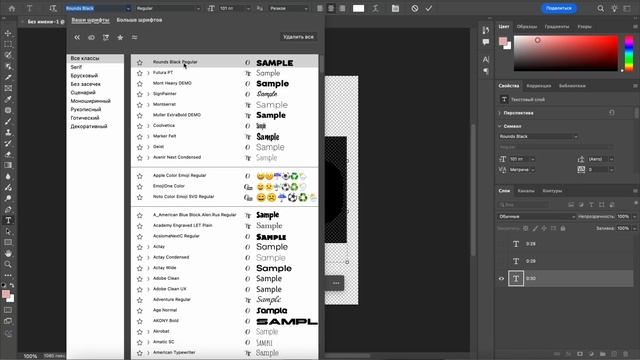Screen dimensions: 640x360
Task: Pick a hue on the rainbow slider
Action: pyautogui.click(x=629, y=53)
